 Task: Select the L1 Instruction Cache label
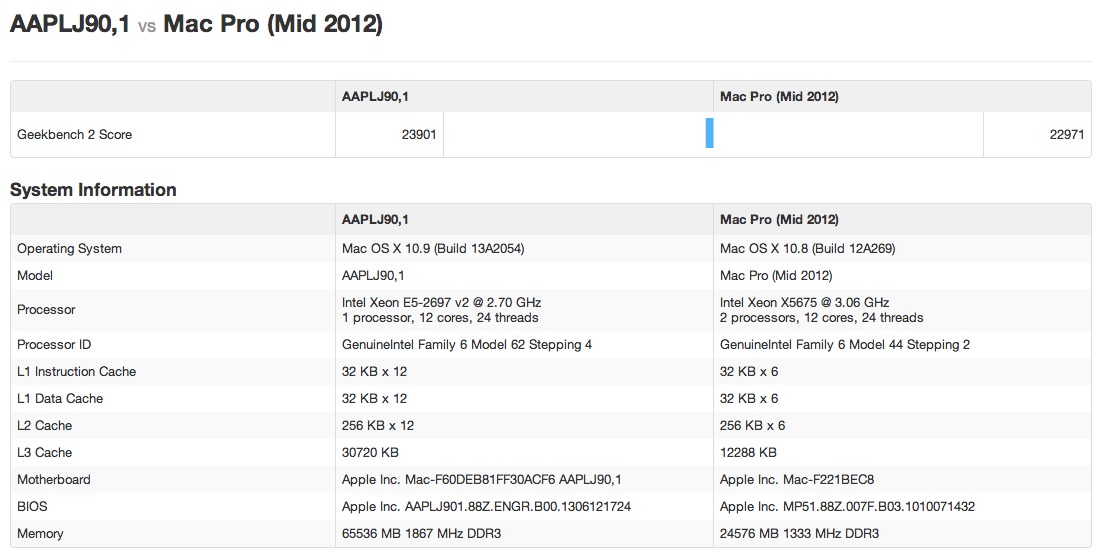pos(76,372)
